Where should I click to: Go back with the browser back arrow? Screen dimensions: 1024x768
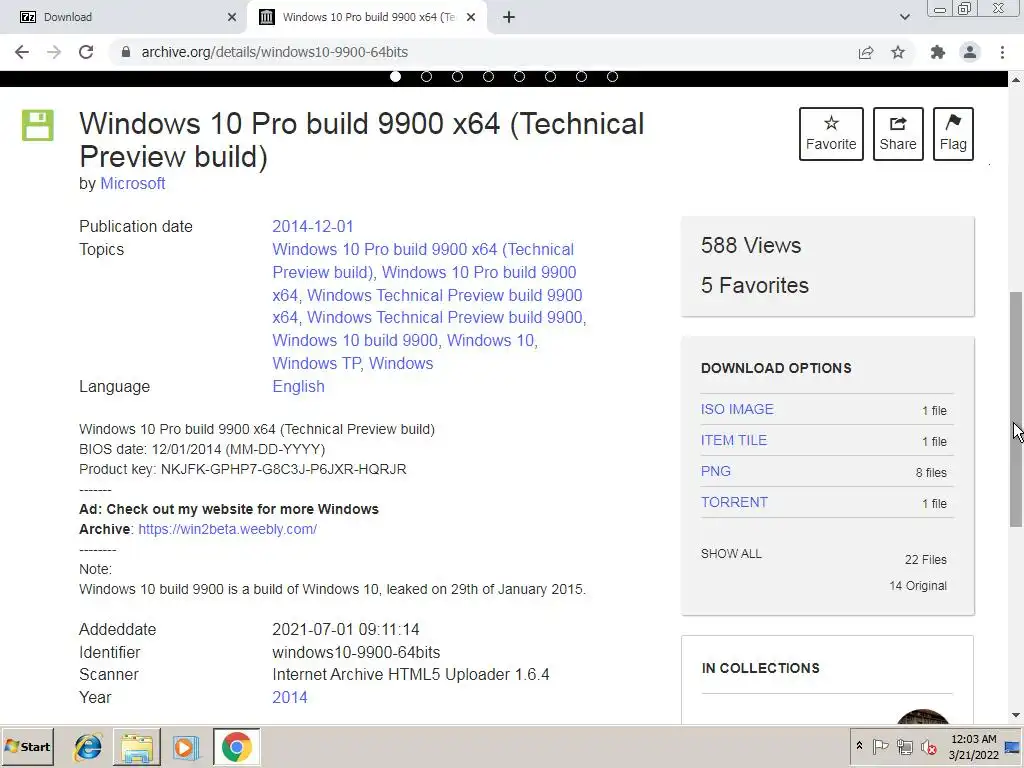tap(22, 52)
